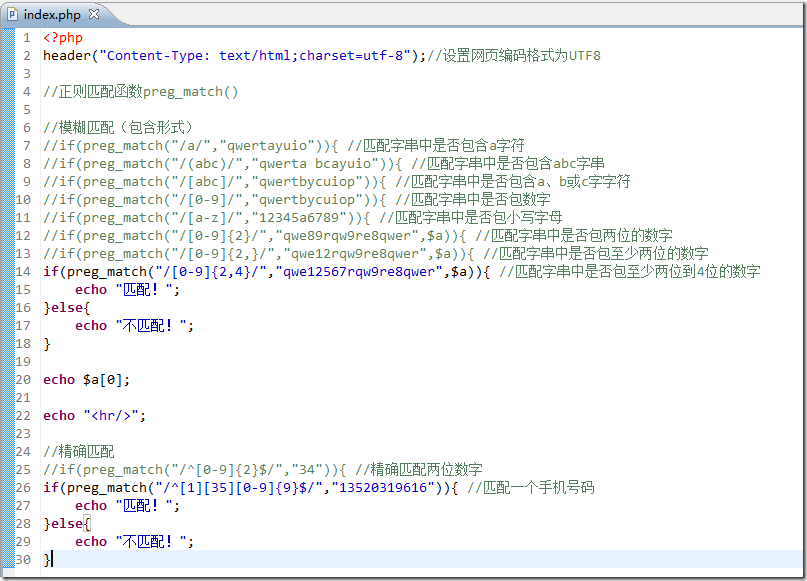Viewport: 807px width, 581px height.
Task: Click the echo "<hr/>" statement
Action: pyautogui.click(x=95, y=416)
